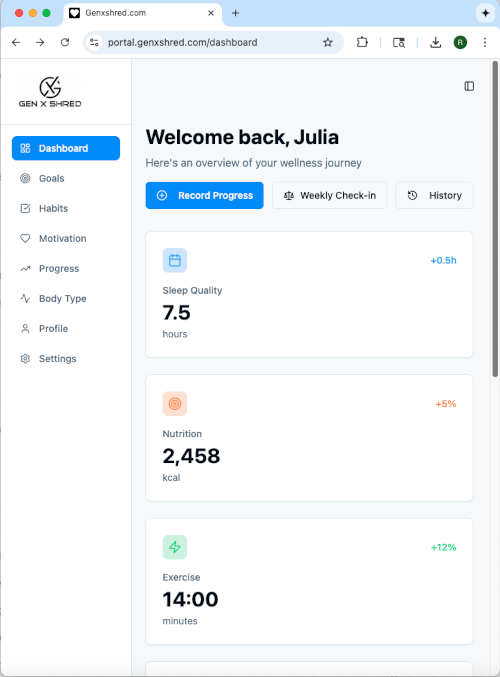
Task: Click the +12% exercise change indicator
Action: coord(443,547)
